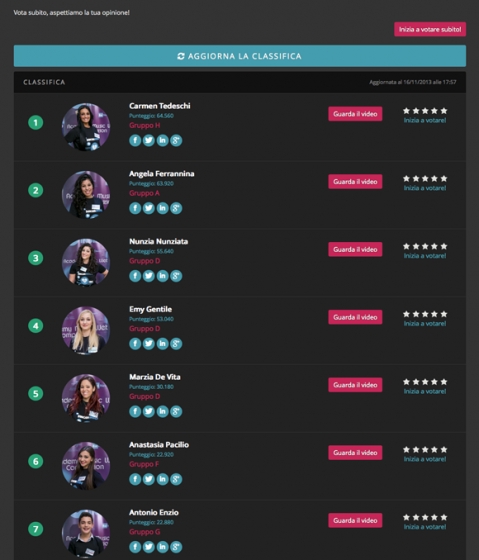
Task: Click Twitter icon for Emy Gentile
Action: coord(149,344)
